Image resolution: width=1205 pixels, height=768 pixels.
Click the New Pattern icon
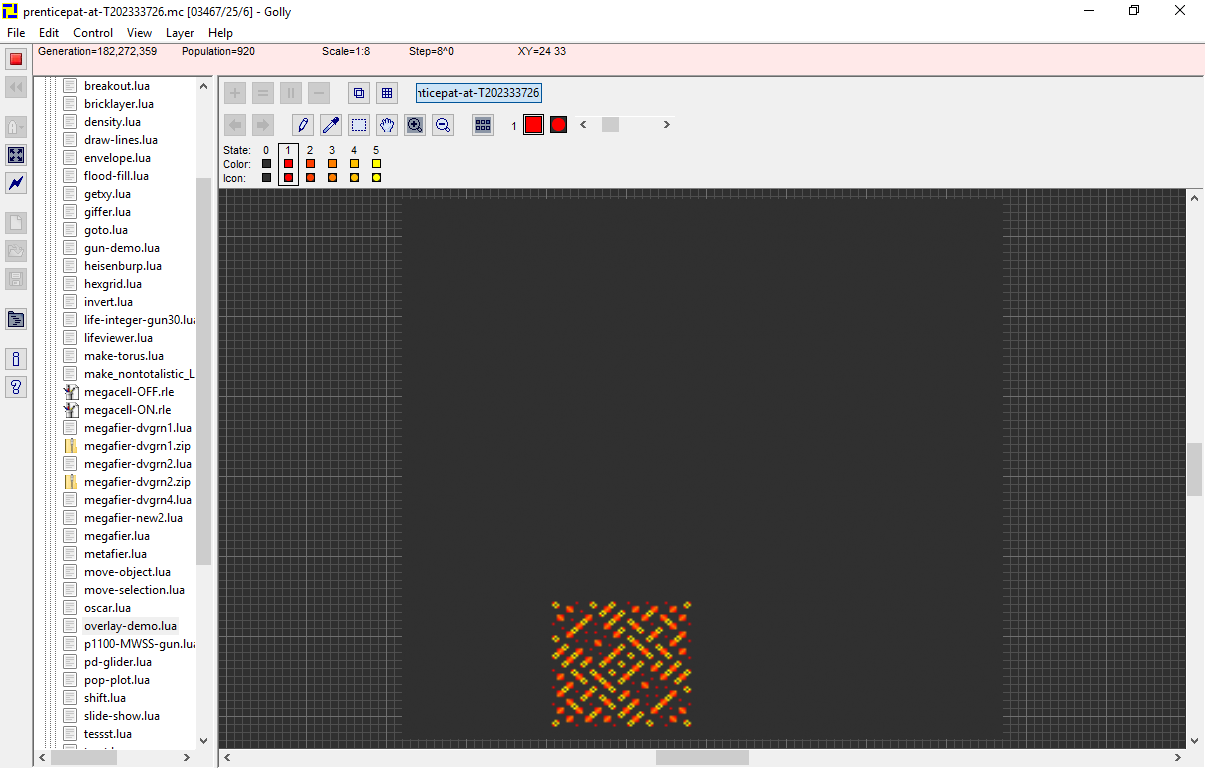pyautogui.click(x=16, y=223)
